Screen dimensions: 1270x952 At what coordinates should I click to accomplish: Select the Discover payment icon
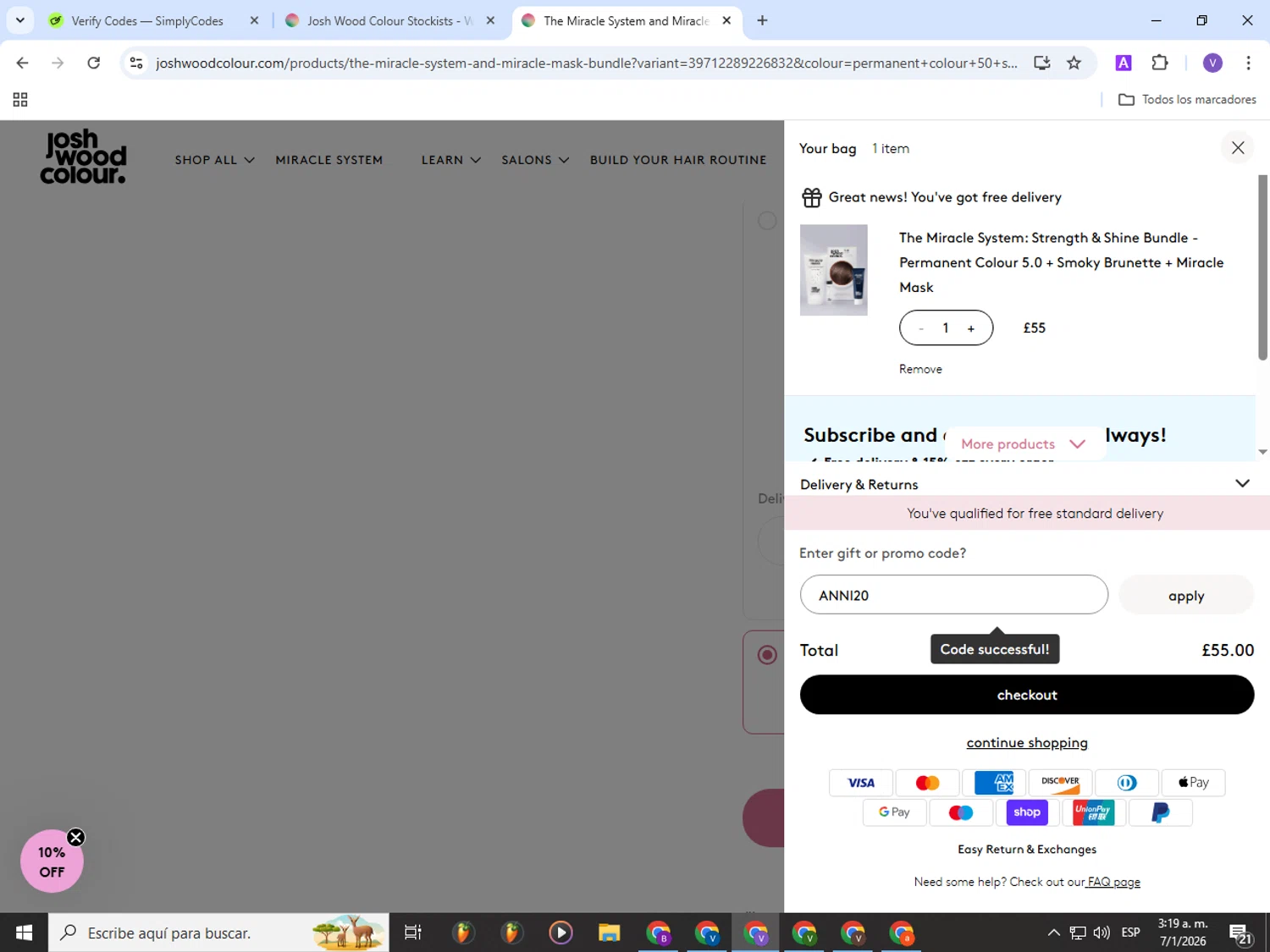point(1060,783)
